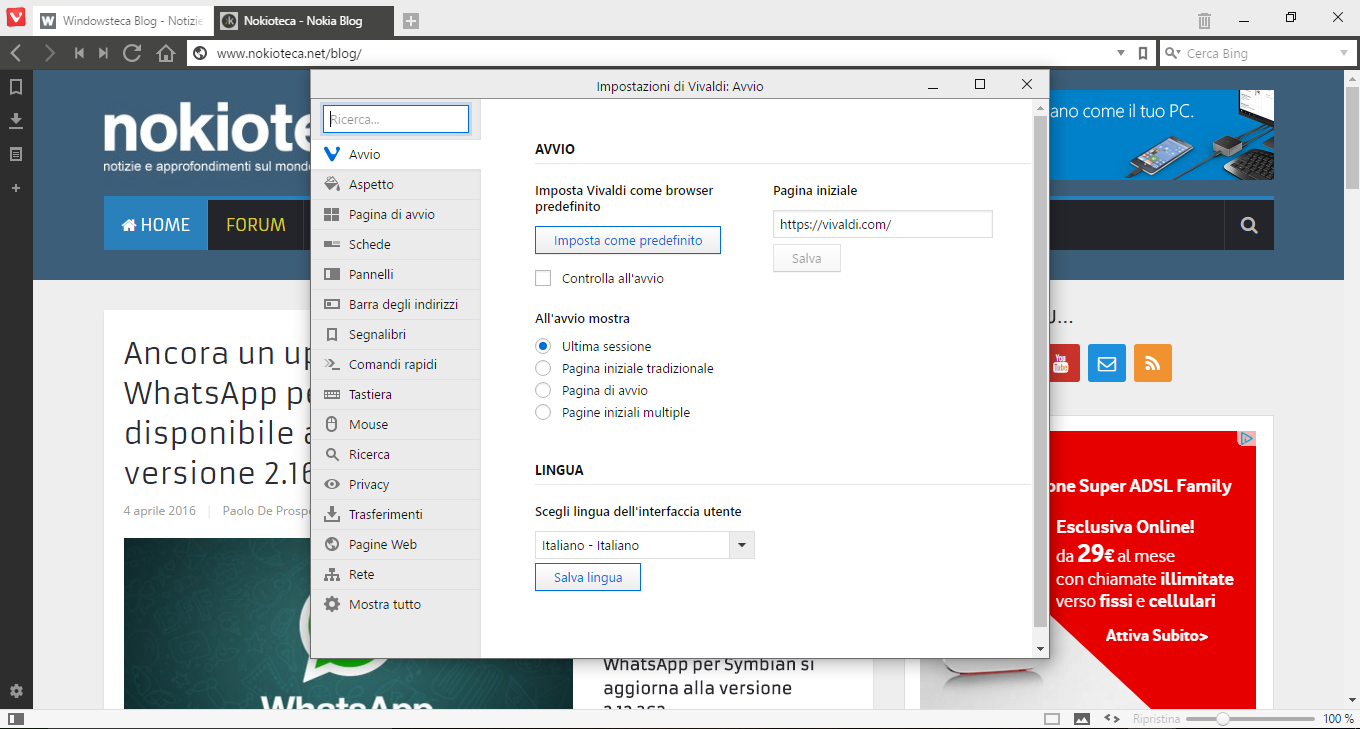Screen dimensions: 1360x729
Task: Open Barra degli indirizzi settings
Action: [396, 304]
